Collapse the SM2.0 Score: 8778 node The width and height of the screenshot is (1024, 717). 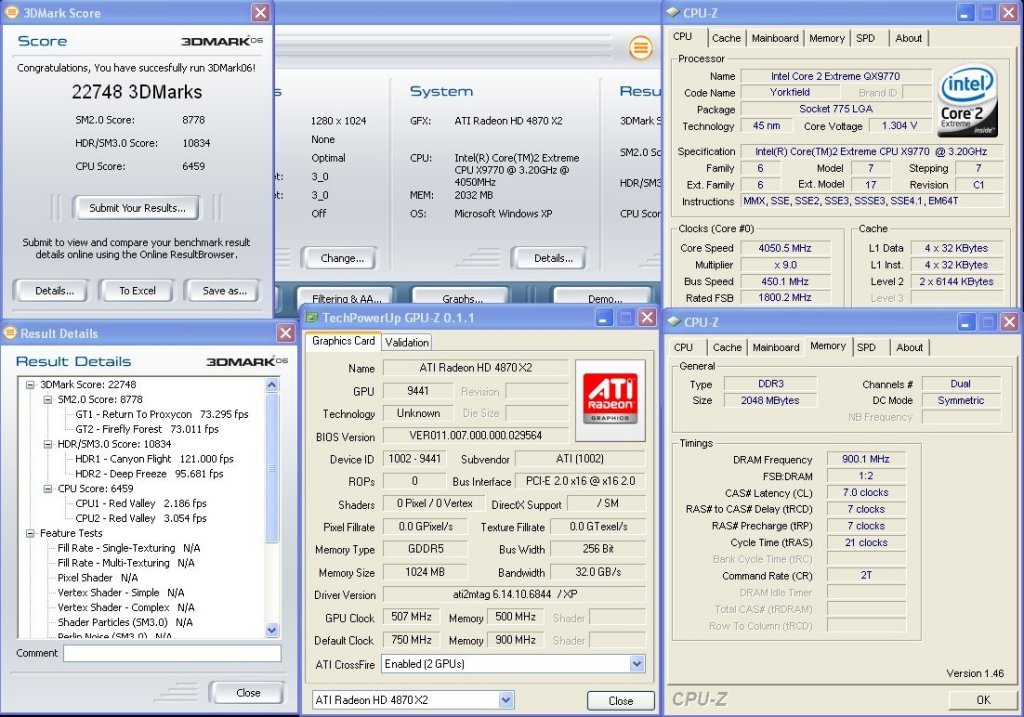click(x=48, y=400)
